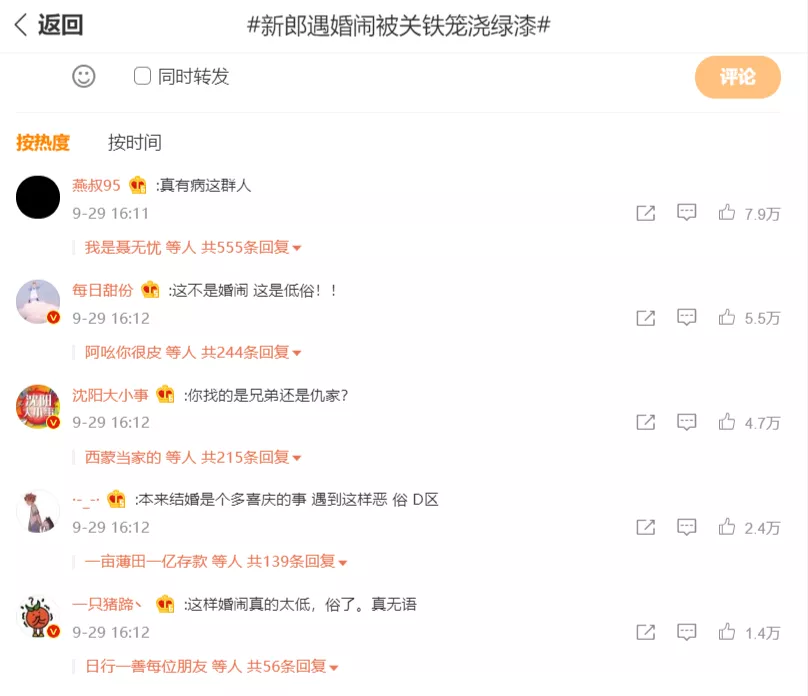This screenshot has width=808, height=696.
Task: Click the member badge next to 每日甜份
Action: pyautogui.click(x=150, y=290)
